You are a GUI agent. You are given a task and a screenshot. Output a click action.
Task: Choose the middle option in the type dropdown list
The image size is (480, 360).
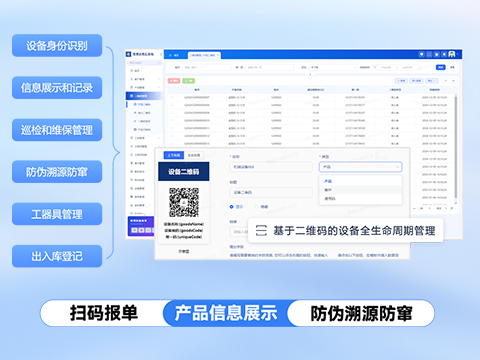(x=360, y=190)
